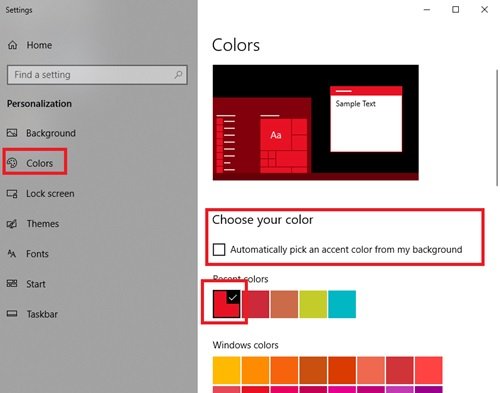The height and width of the screenshot is (393, 500).
Task: Click the Colors palette icon
Action: 12,163
